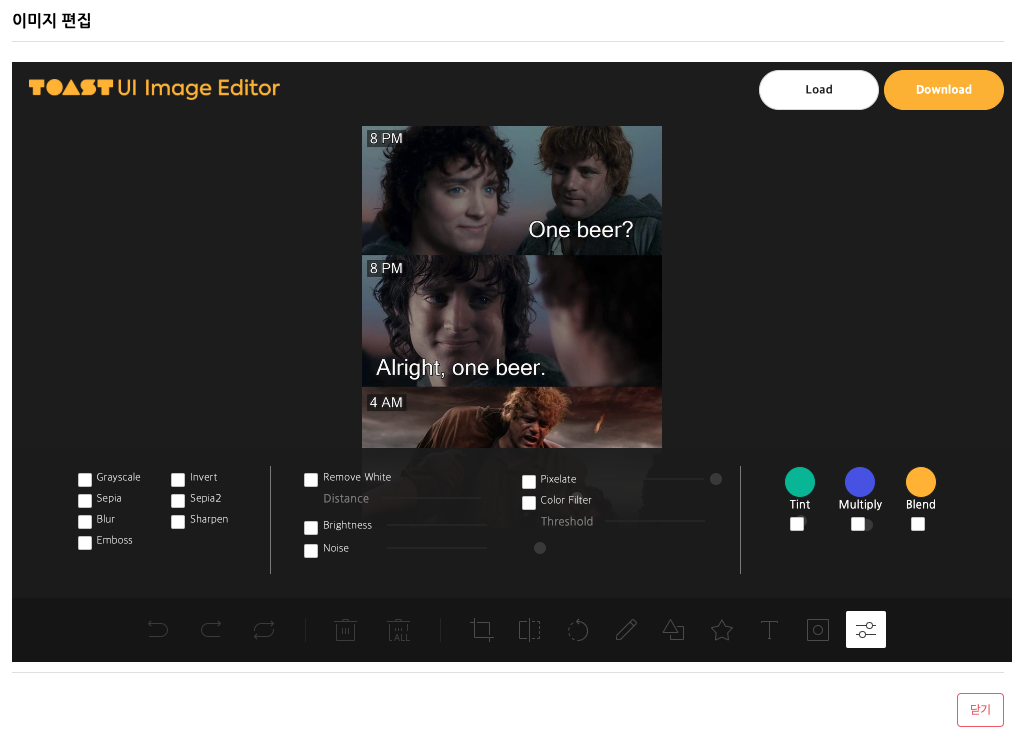Screen dimensions: 1017x736
Task: Select the Draw pencil tool
Action: (x=626, y=630)
